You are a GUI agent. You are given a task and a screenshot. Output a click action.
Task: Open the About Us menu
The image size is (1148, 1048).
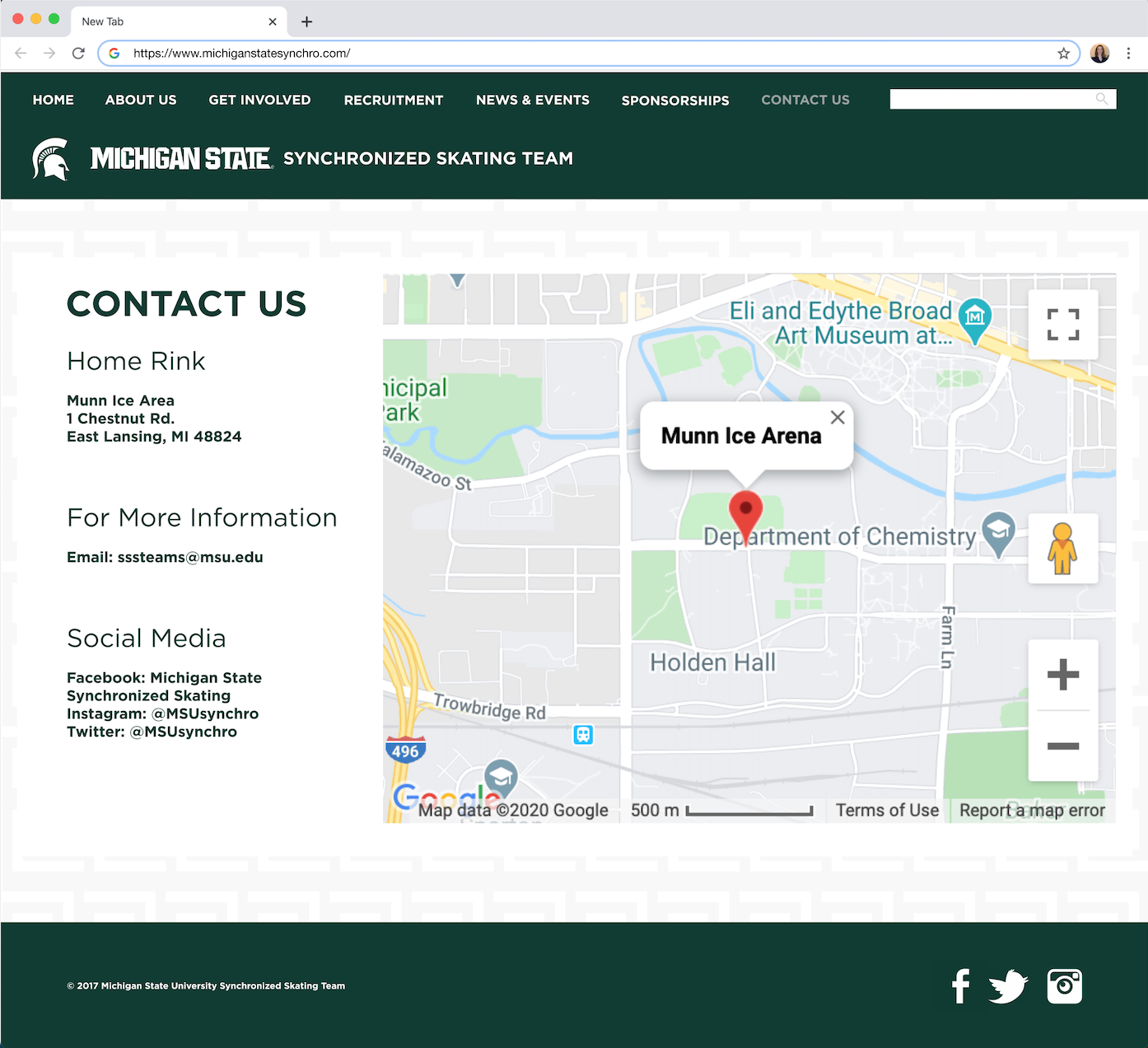coord(141,100)
